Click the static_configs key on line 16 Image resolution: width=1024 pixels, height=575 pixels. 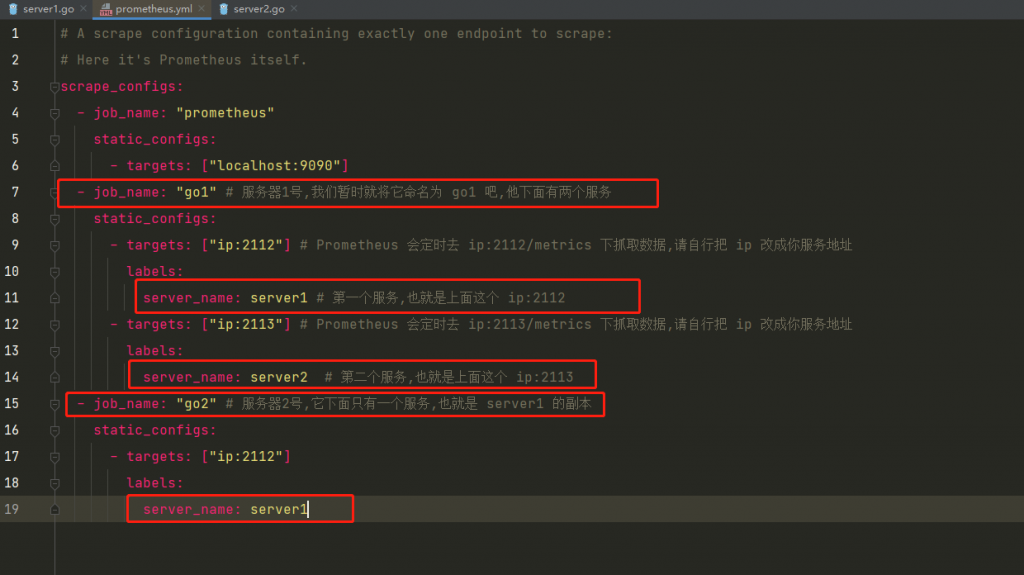pos(155,430)
